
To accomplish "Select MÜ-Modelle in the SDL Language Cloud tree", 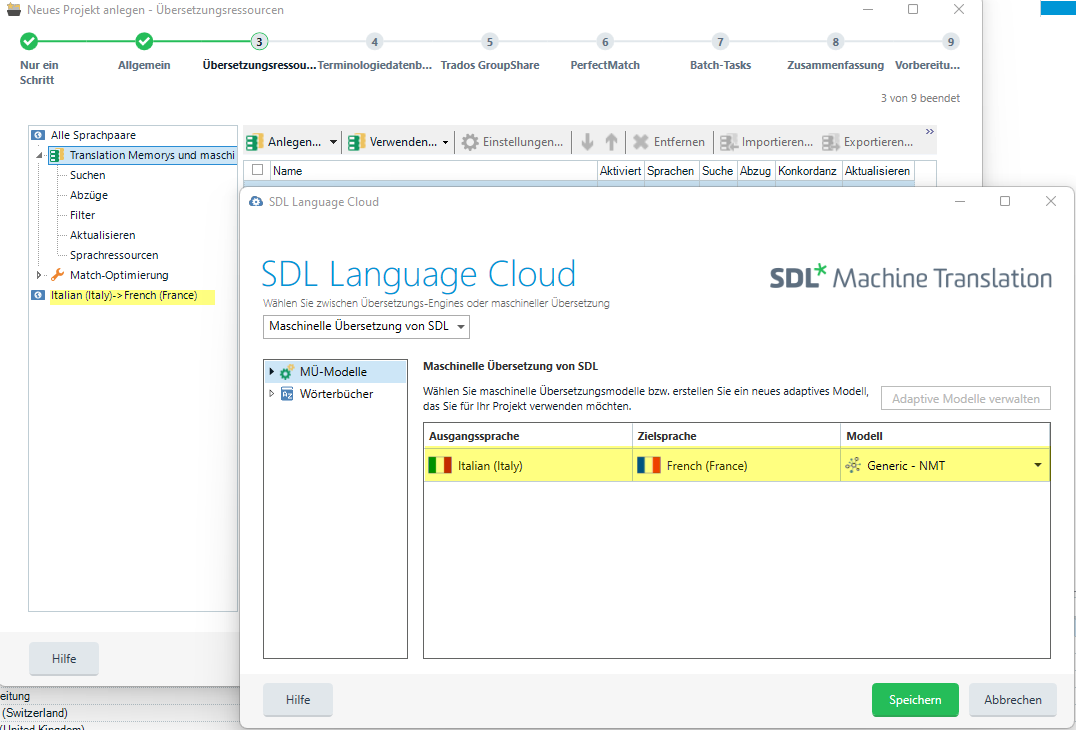I will [x=334, y=372].
